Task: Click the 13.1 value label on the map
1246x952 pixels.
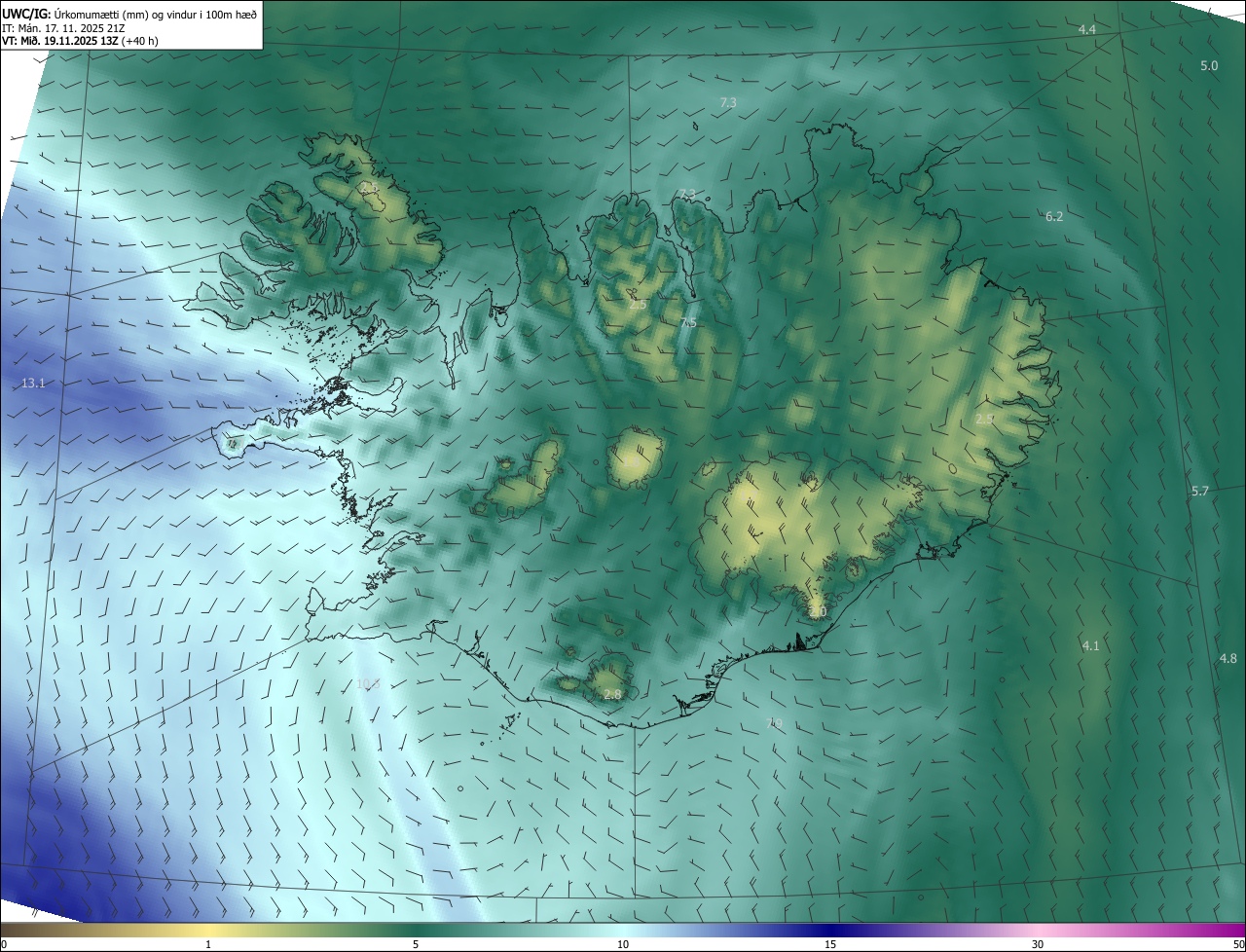Action: point(33,384)
